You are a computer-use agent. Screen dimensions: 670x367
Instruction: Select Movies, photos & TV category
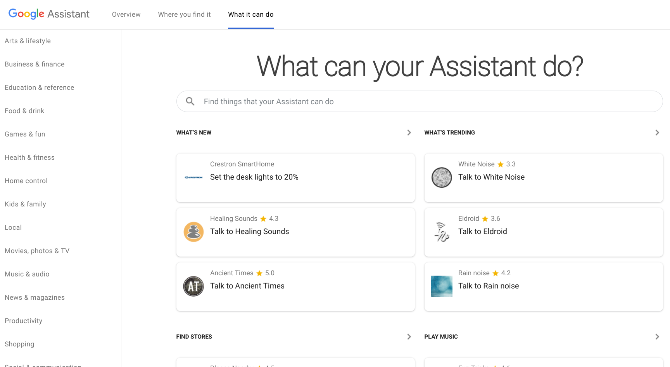(x=37, y=251)
